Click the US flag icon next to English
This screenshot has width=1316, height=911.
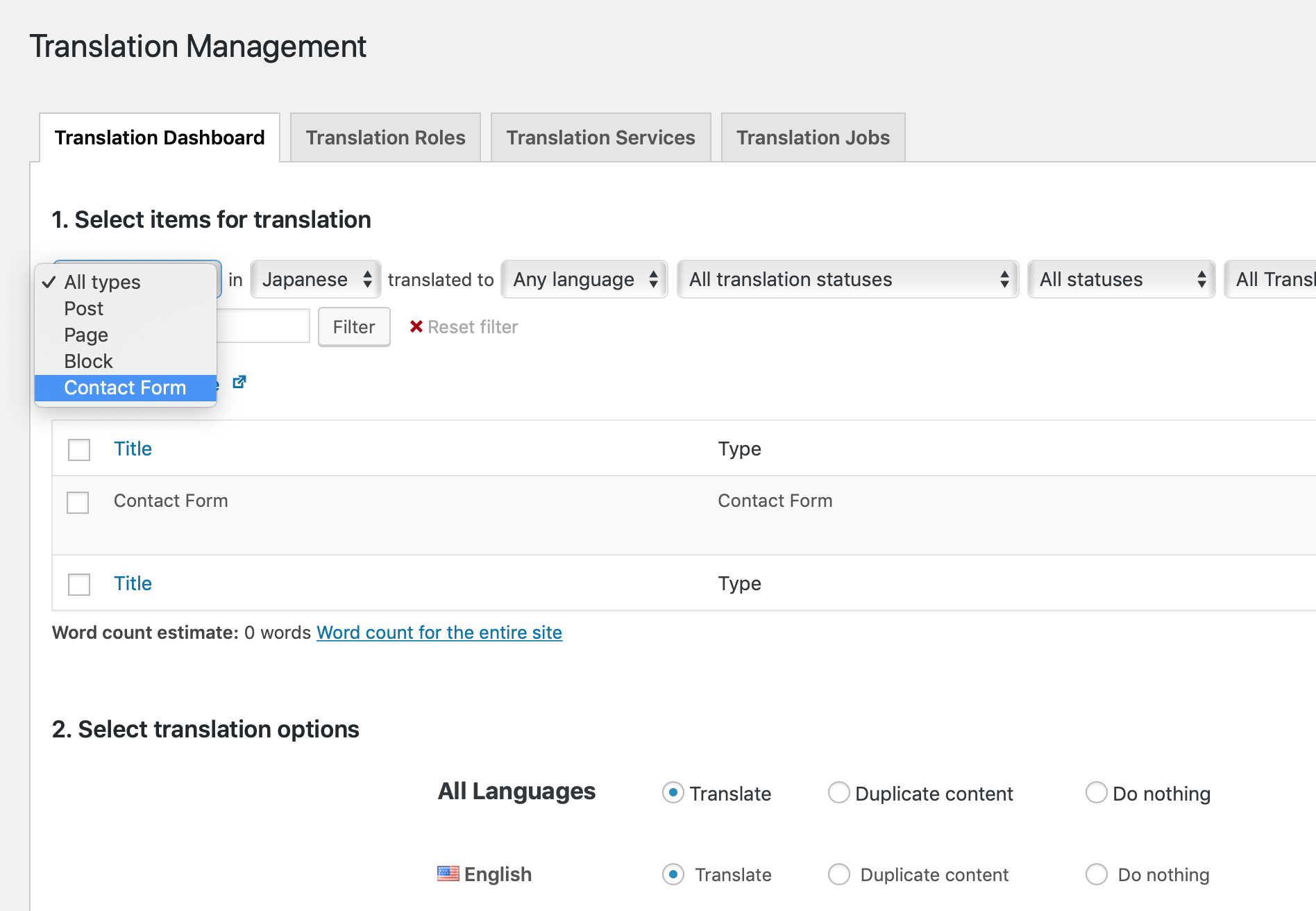click(x=448, y=874)
